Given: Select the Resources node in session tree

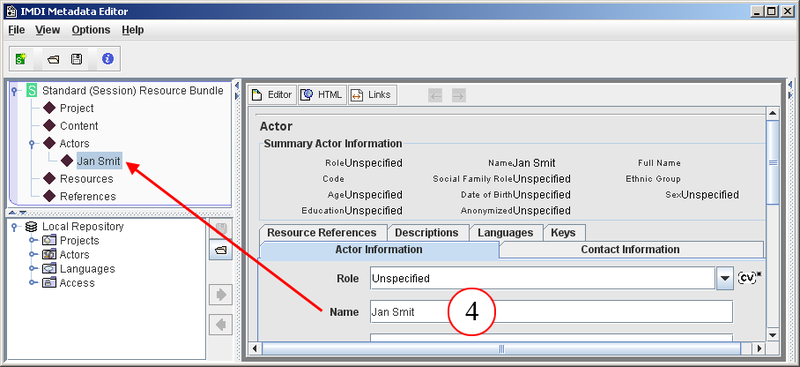Looking at the screenshot, I should (86, 179).
